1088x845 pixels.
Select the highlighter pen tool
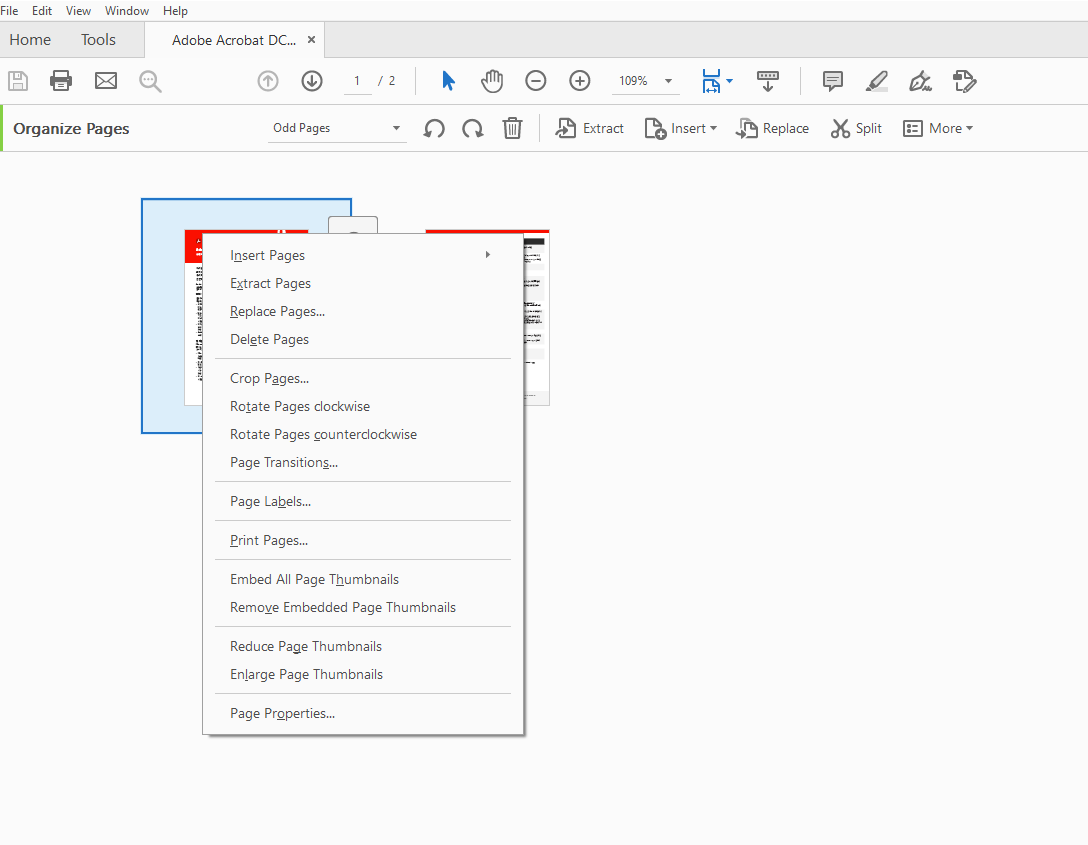click(x=876, y=81)
